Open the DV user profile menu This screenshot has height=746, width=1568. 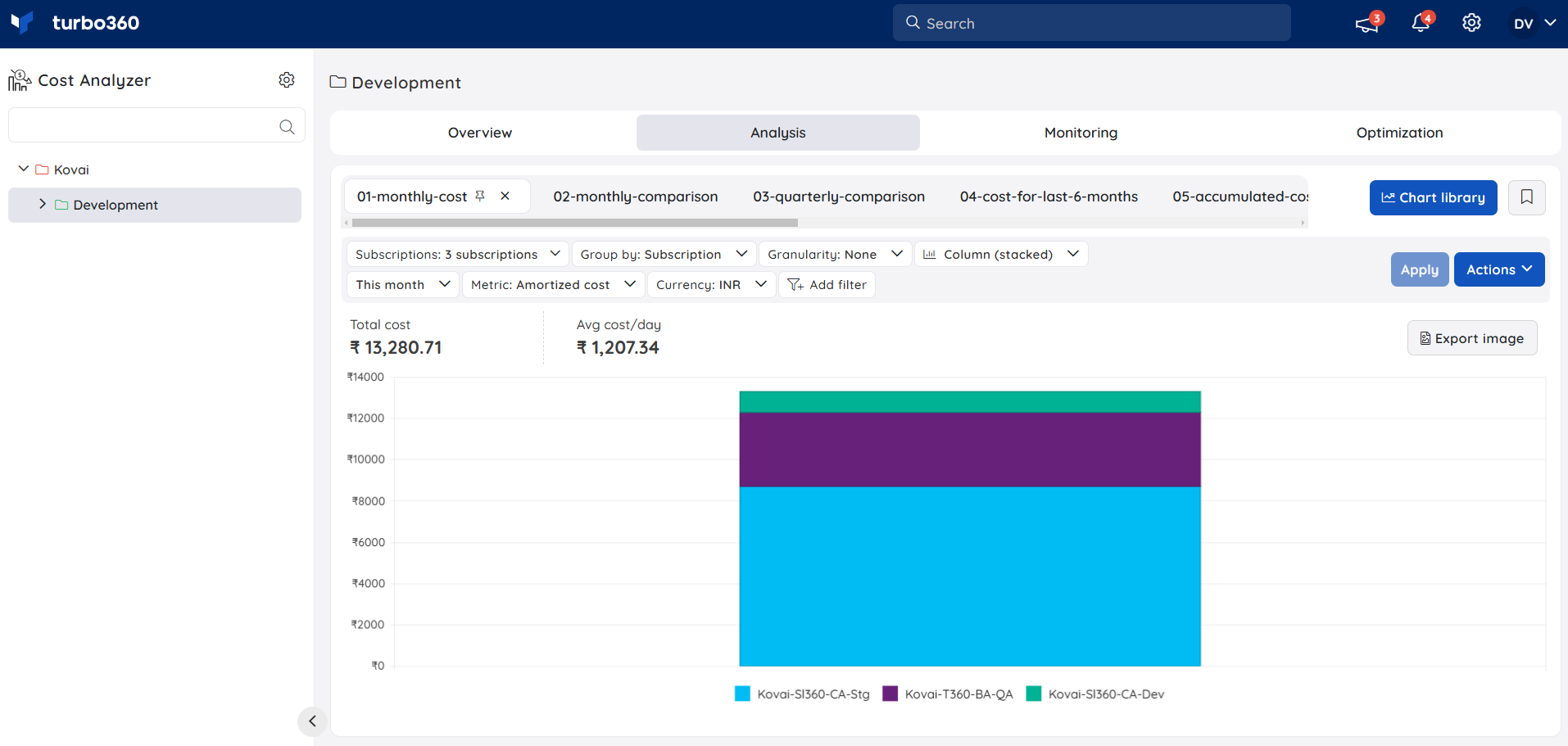[1533, 23]
